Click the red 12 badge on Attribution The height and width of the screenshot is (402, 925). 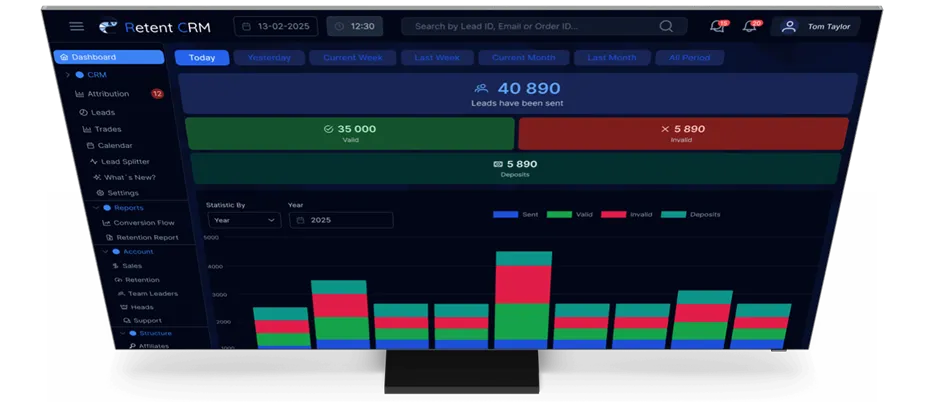tap(157, 93)
